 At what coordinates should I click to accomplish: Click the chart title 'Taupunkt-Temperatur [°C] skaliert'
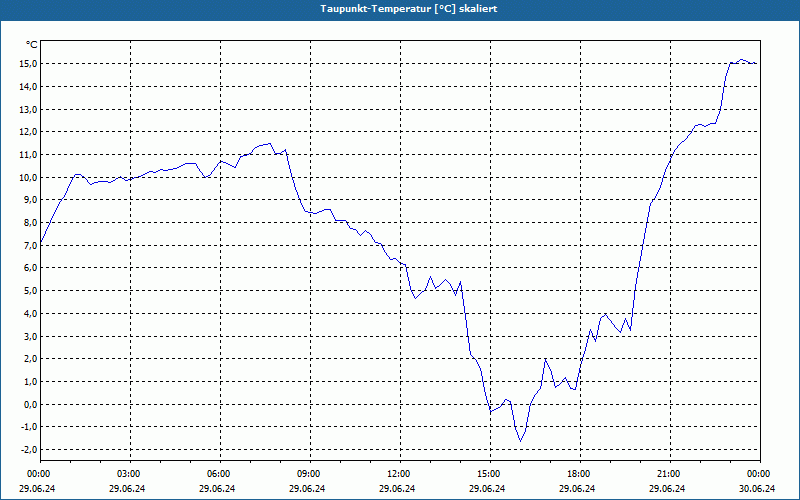coord(409,9)
